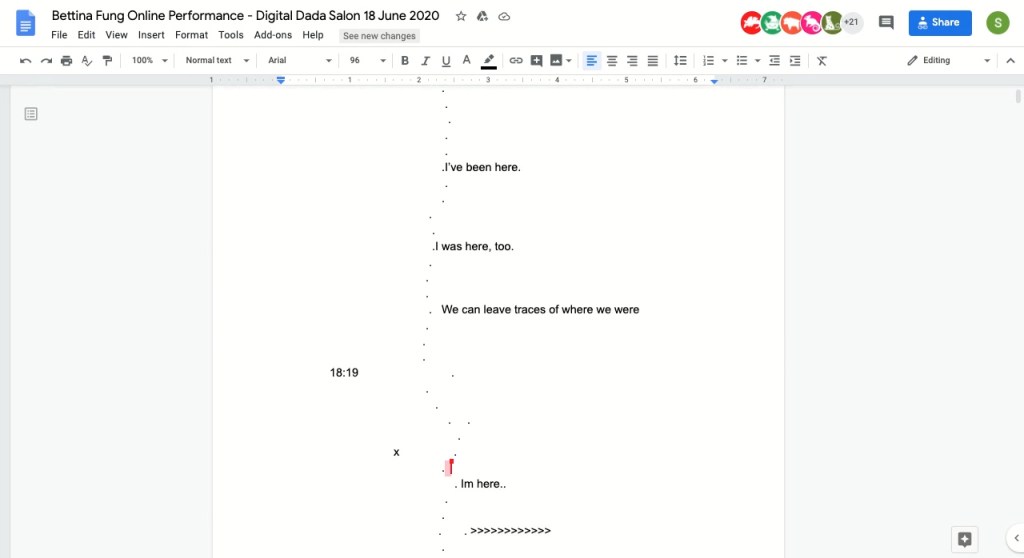The height and width of the screenshot is (558, 1024).
Task: Add a comment using toolbar icon
Action: point(536,61)
